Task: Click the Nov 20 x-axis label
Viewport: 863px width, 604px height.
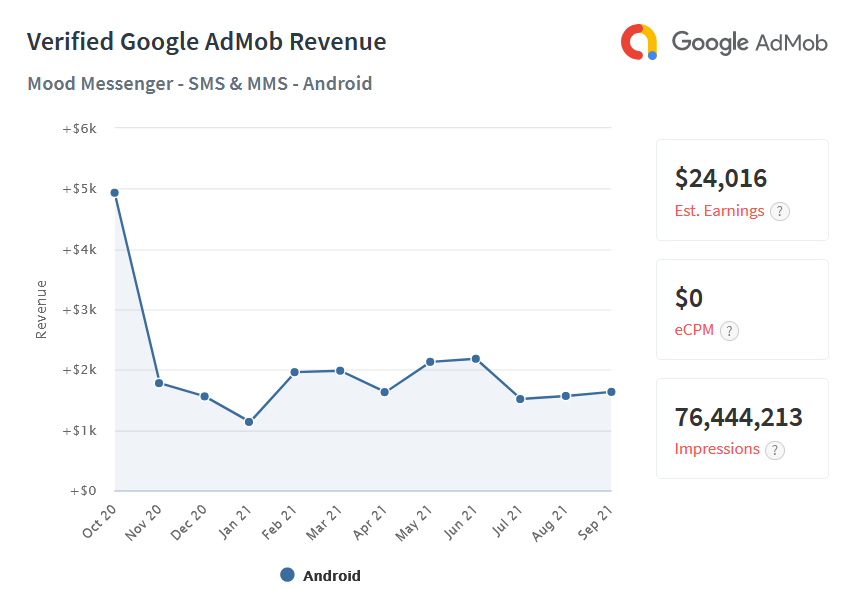Action: pos(143,523)
